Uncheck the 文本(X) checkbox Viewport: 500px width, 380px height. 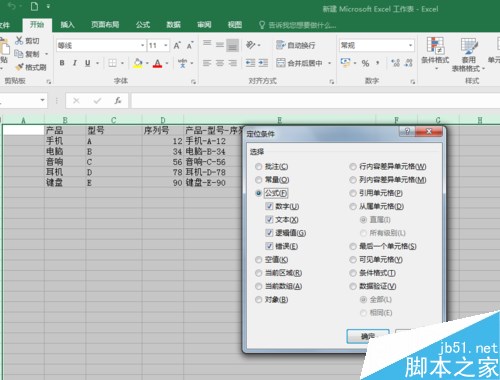pyautogui.click(x=269, y=219)
